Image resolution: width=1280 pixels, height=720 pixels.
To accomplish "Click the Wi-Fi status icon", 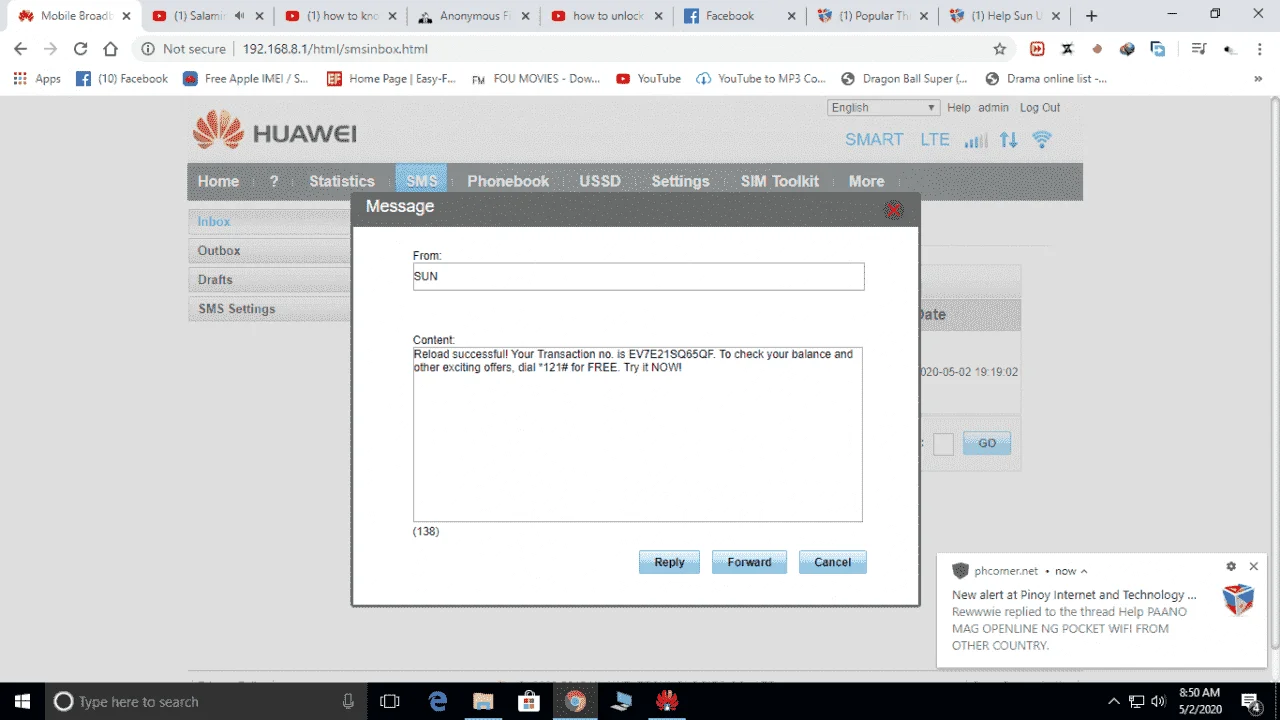I will [1042, 140].
